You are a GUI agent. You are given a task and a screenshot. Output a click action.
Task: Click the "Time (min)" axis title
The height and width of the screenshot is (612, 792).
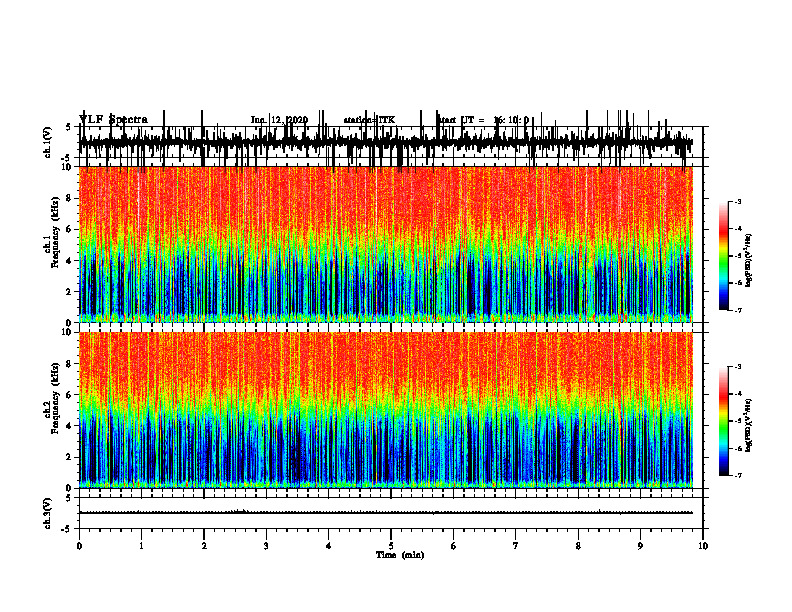coord(400,555)
